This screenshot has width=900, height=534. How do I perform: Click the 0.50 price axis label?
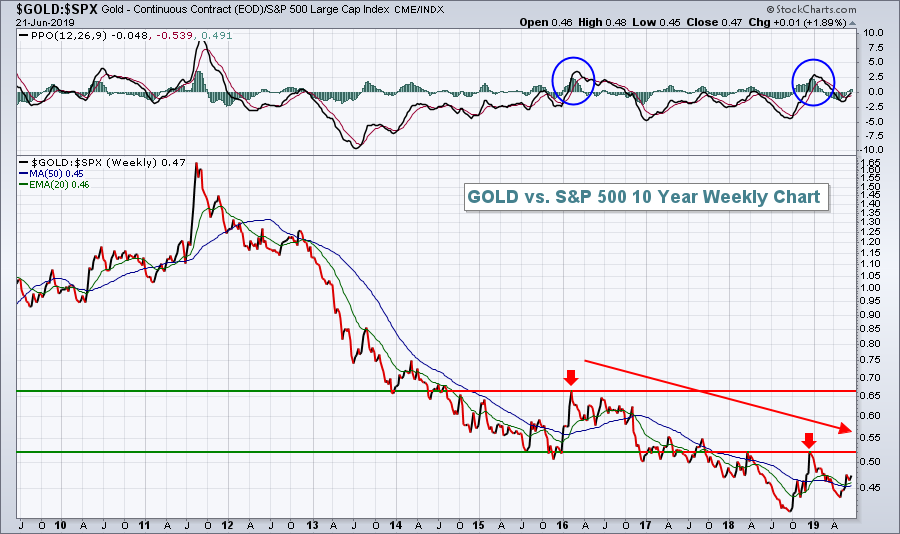point(870,462)
